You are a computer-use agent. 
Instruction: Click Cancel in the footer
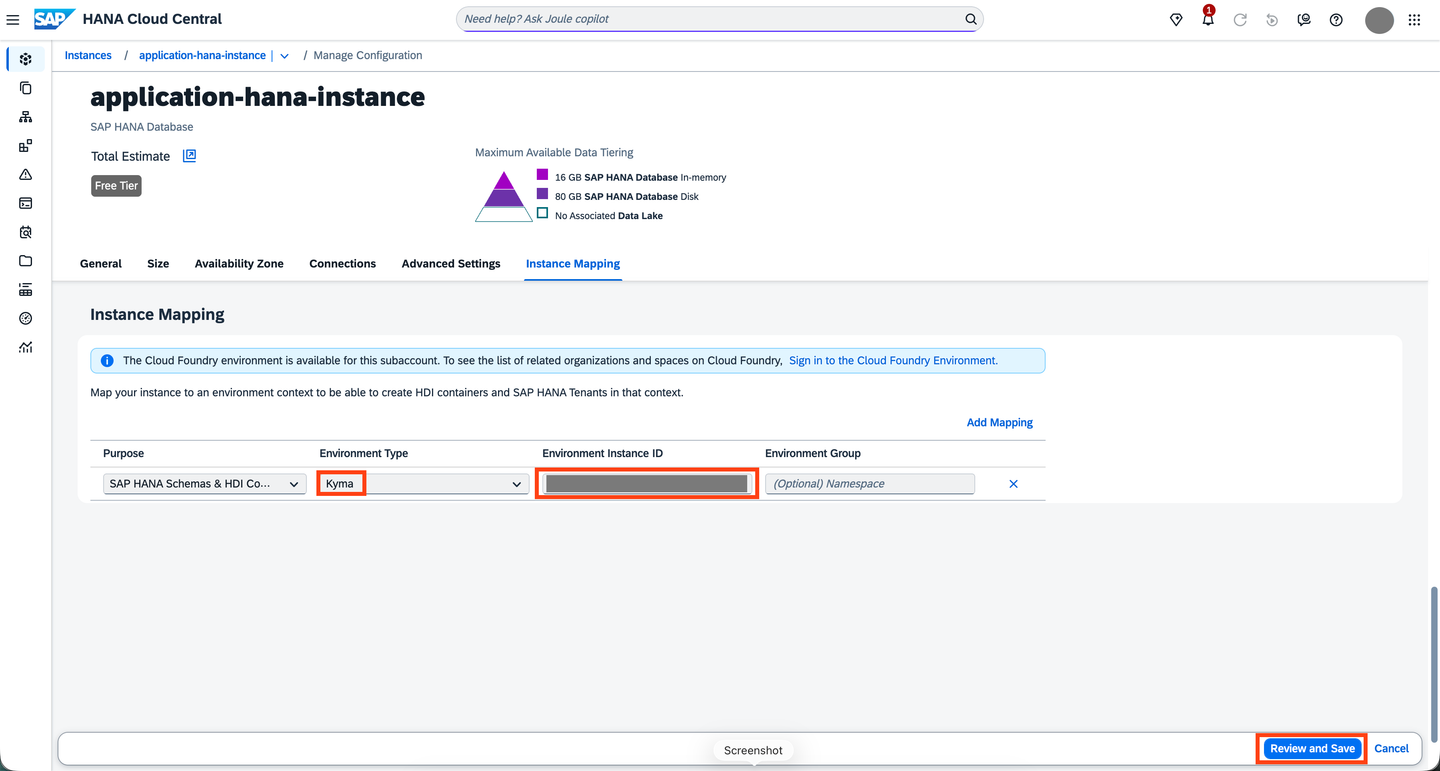1391,749
